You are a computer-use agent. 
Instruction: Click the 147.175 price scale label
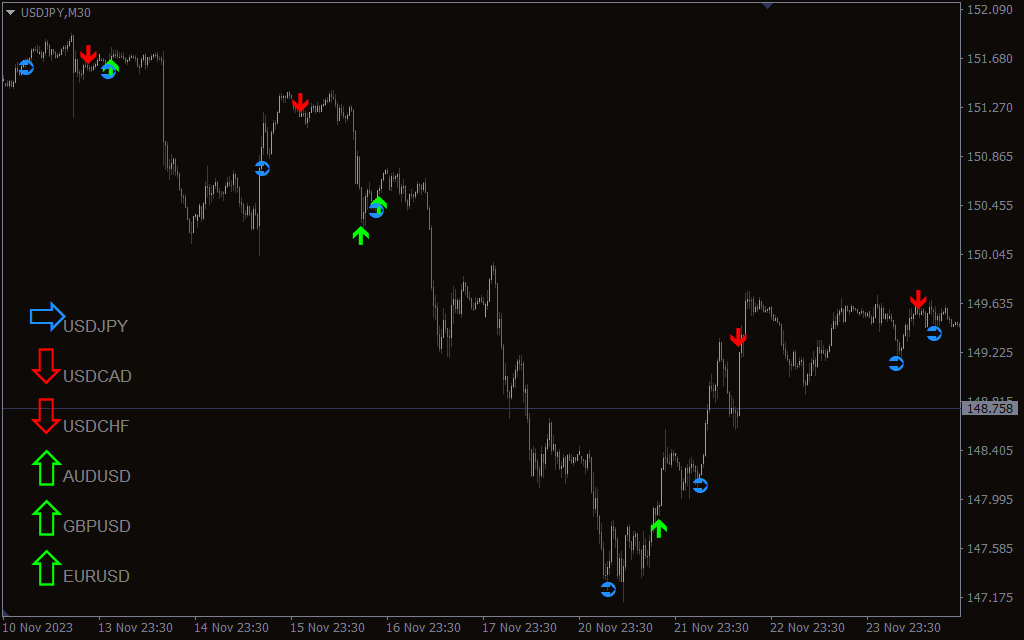pyautogui.click(x=989, y=598)
